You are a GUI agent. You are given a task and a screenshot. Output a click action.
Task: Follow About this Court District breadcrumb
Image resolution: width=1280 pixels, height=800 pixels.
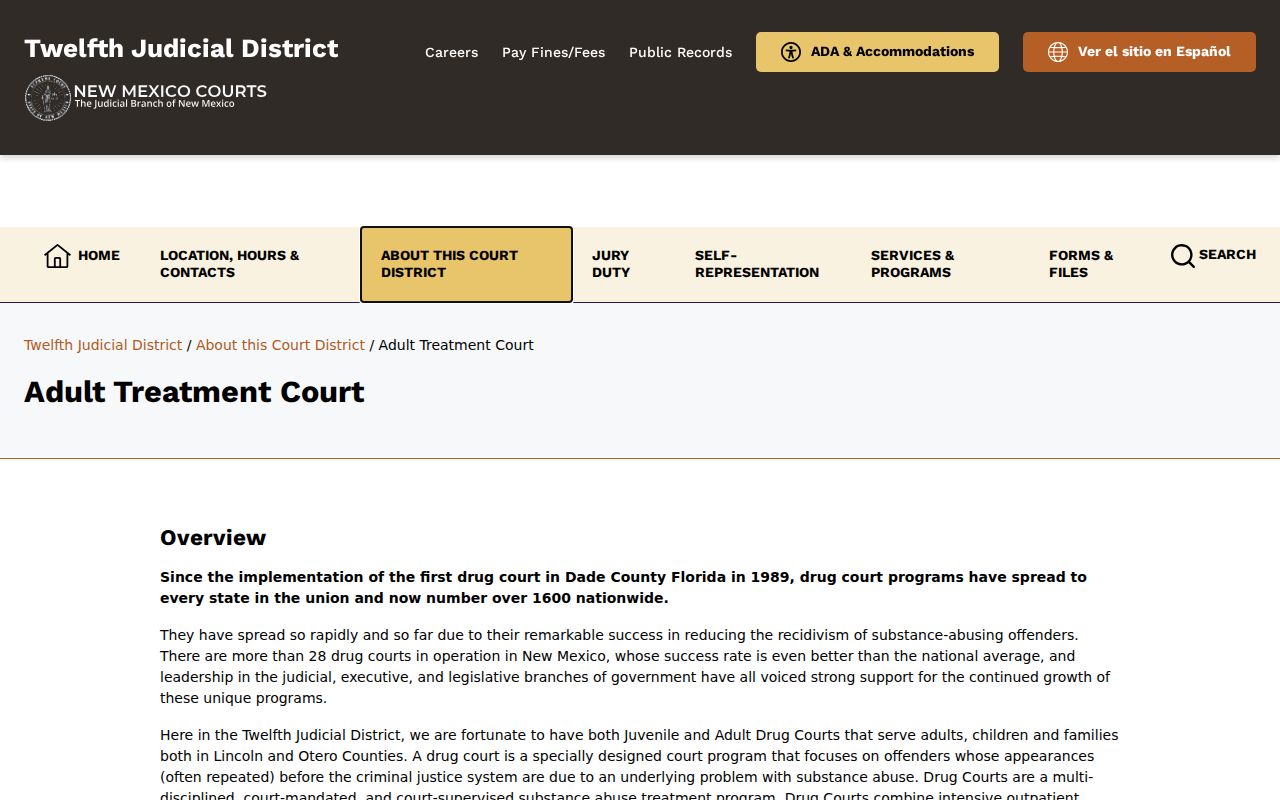[280, 345]
